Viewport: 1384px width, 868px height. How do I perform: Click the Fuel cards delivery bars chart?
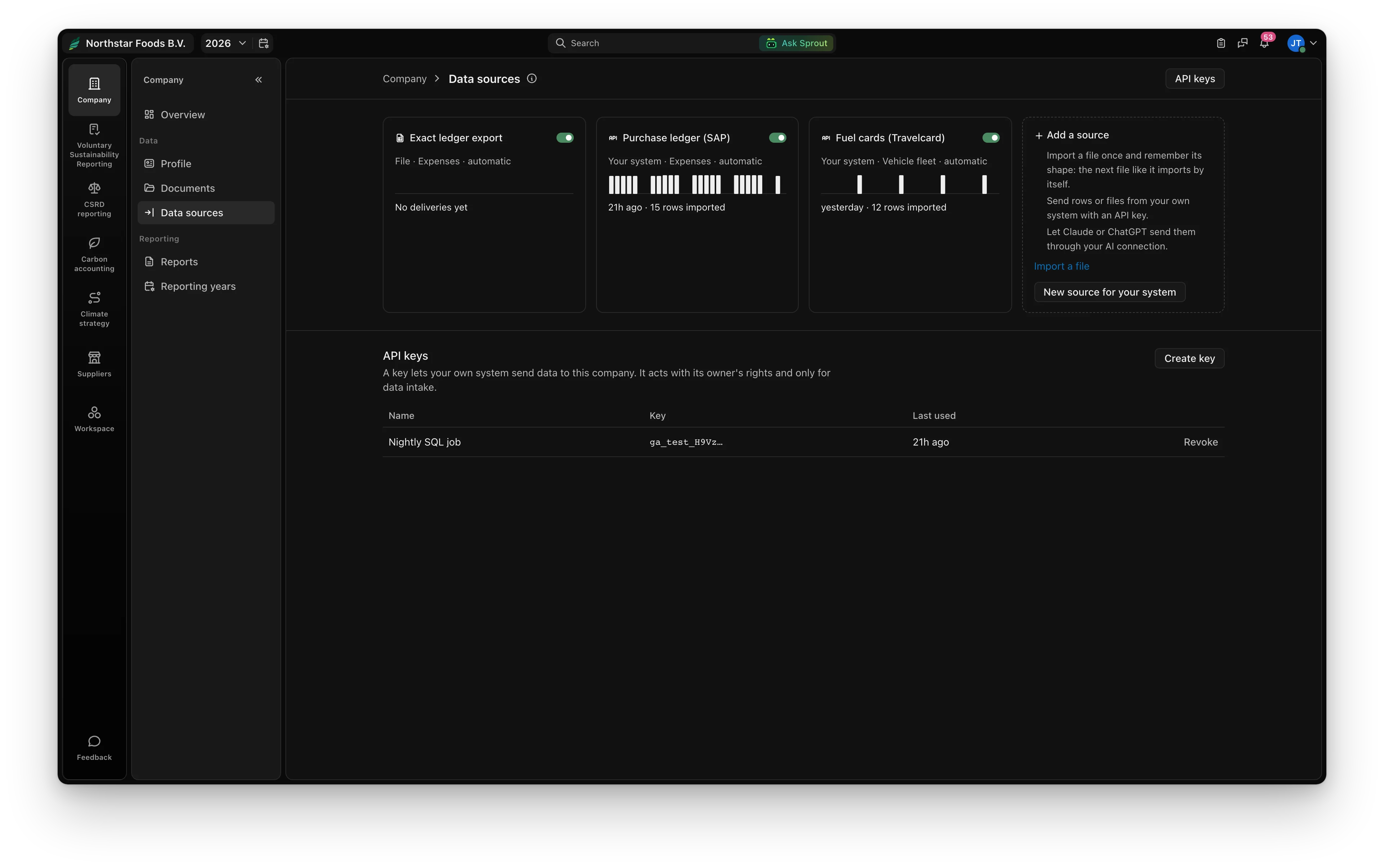(910, 184)
